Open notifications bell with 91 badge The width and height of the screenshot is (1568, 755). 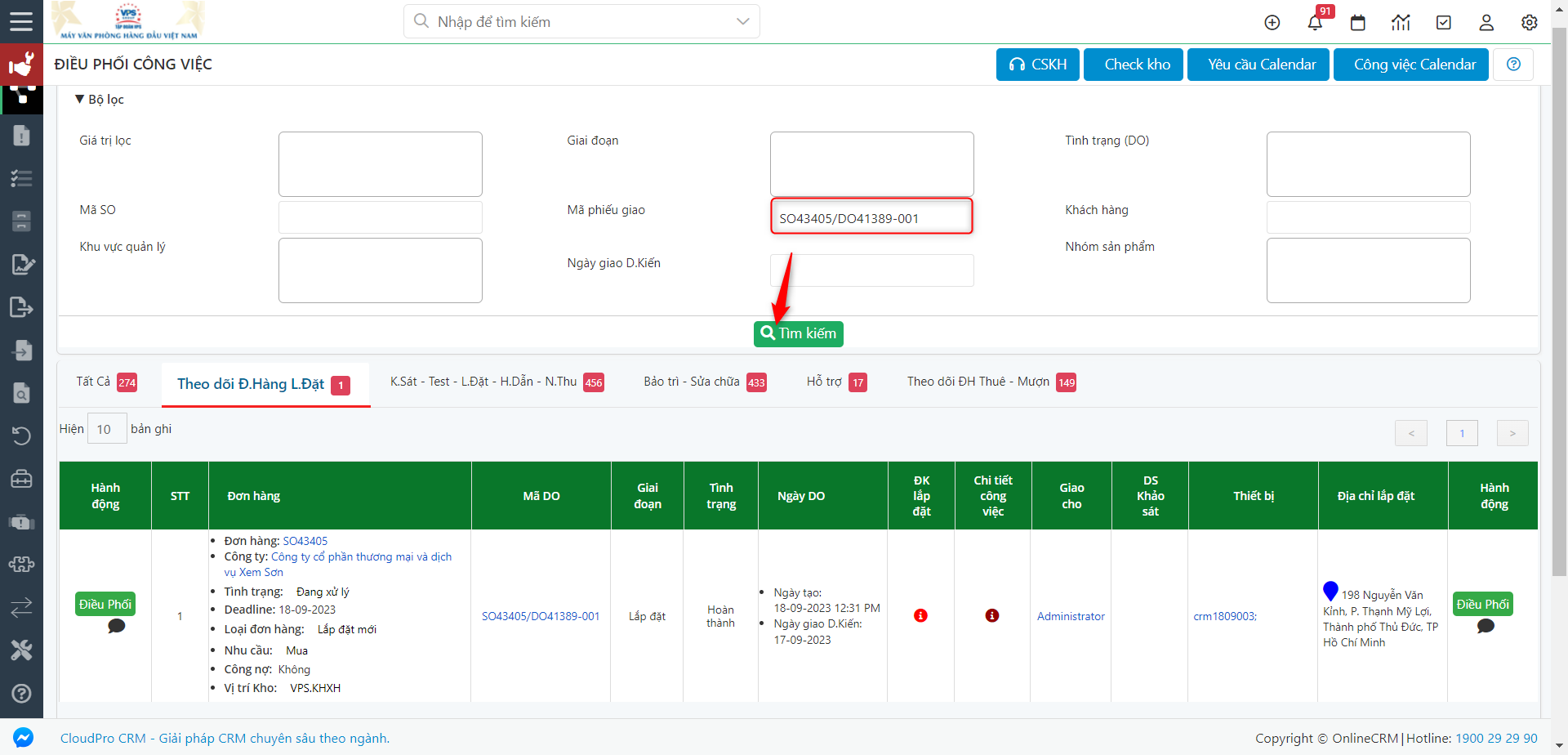click(1315, 22)
